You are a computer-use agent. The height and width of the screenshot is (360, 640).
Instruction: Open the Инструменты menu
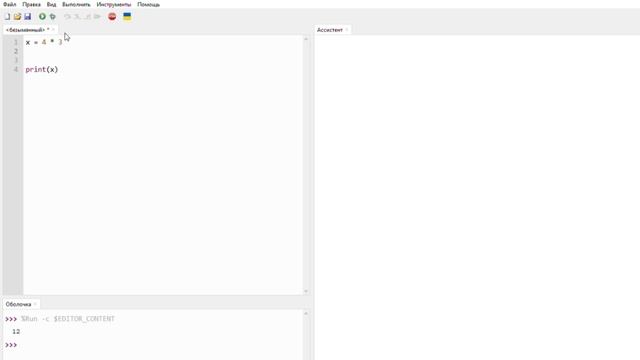(x=114, y=4)
